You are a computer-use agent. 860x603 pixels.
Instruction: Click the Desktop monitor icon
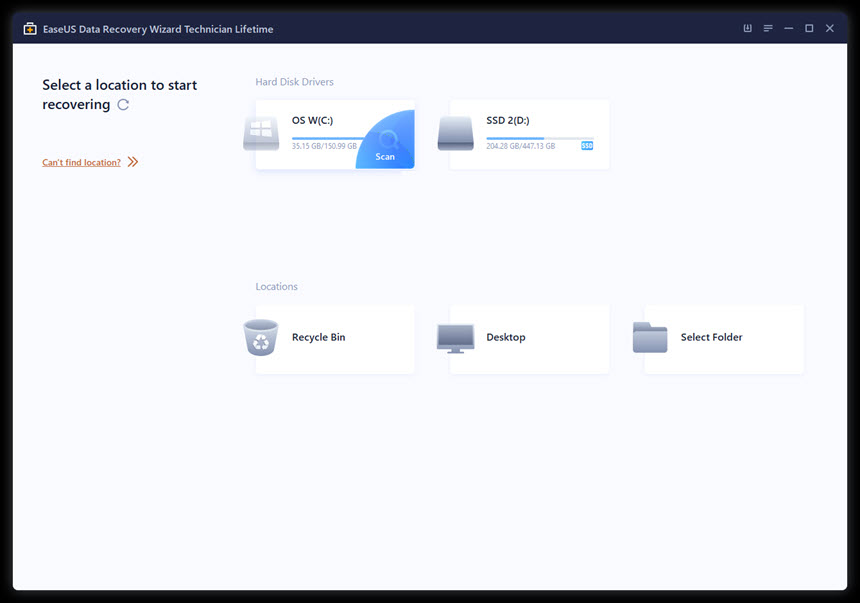[x=455, y=339]
